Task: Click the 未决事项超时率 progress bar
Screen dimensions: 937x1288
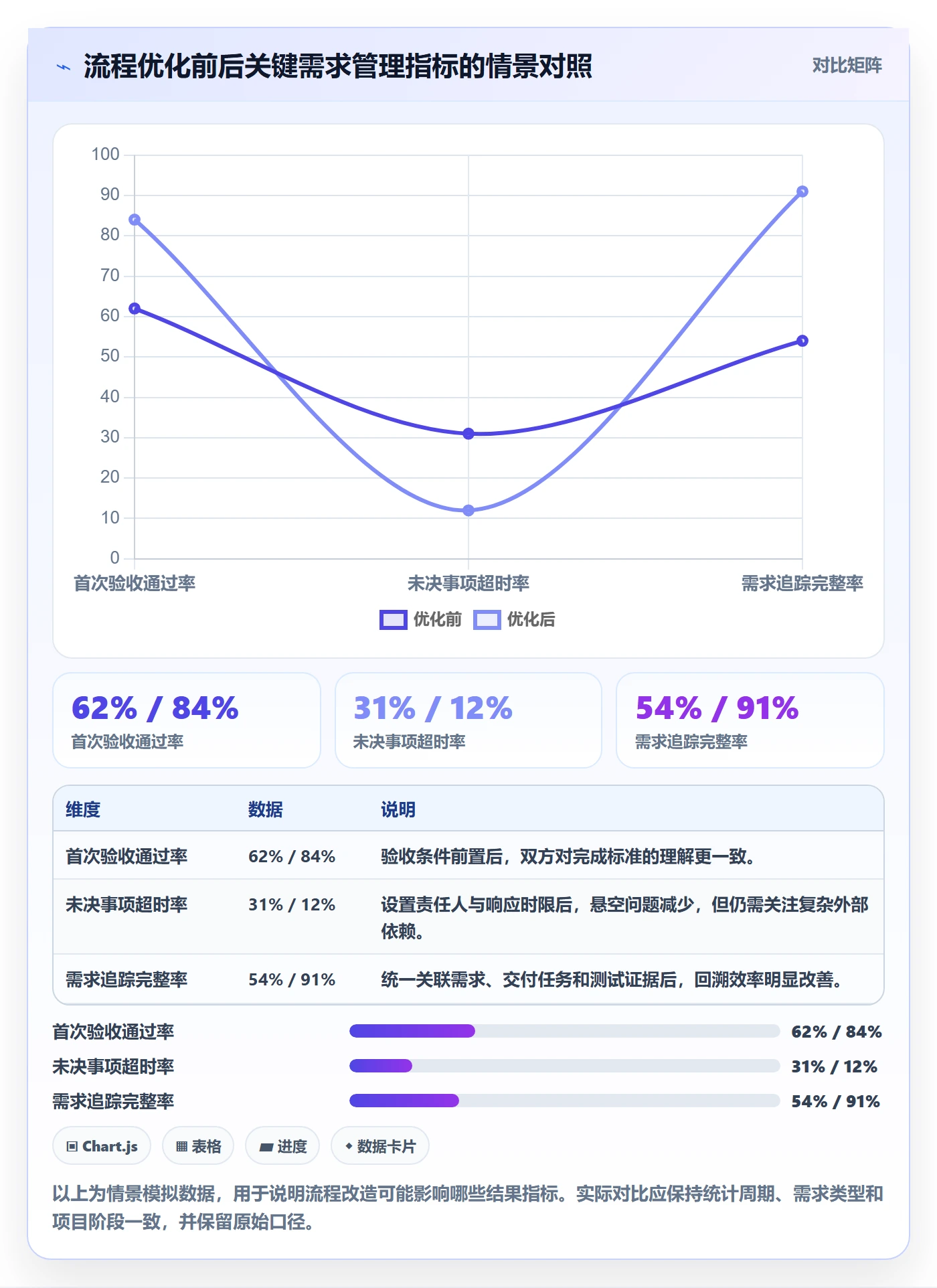Action: pos(565,1066)
